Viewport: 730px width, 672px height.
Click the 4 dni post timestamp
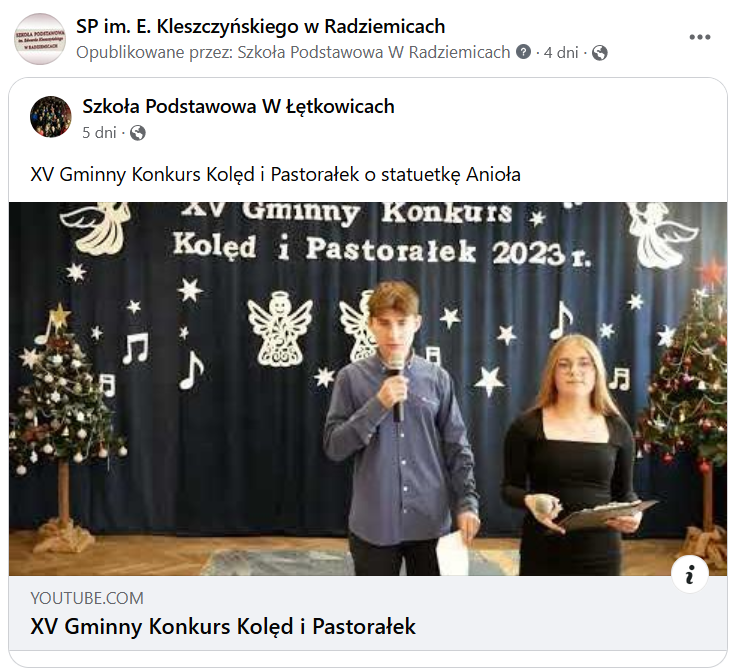(x=561, y=53)
